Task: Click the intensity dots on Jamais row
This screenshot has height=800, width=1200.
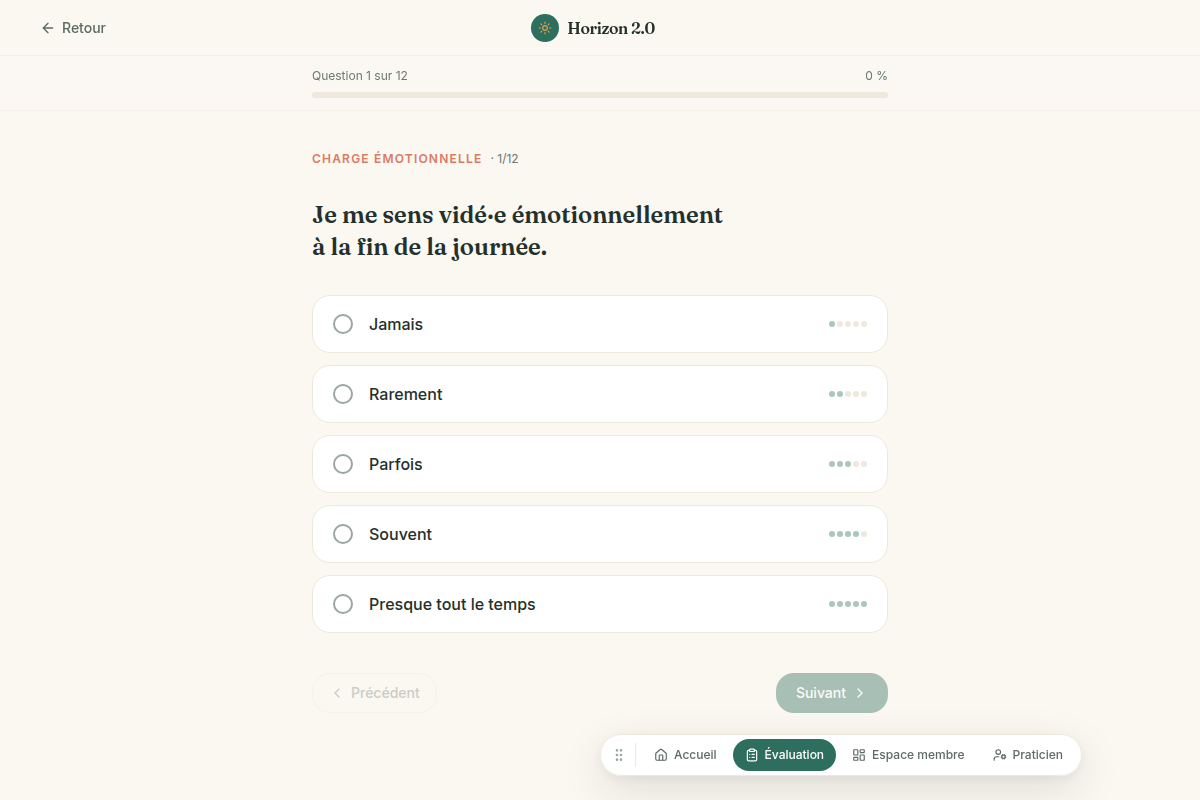Action: coord(848,324)
